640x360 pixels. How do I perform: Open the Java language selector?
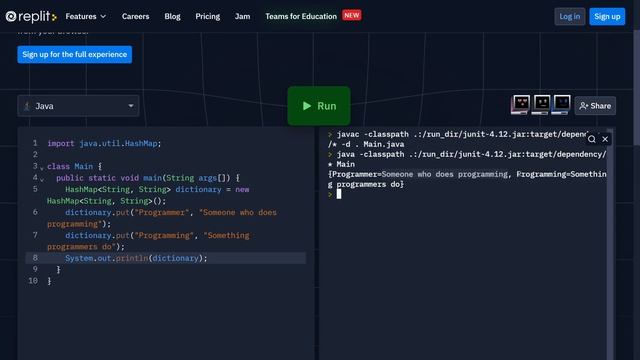click(78, 106)
